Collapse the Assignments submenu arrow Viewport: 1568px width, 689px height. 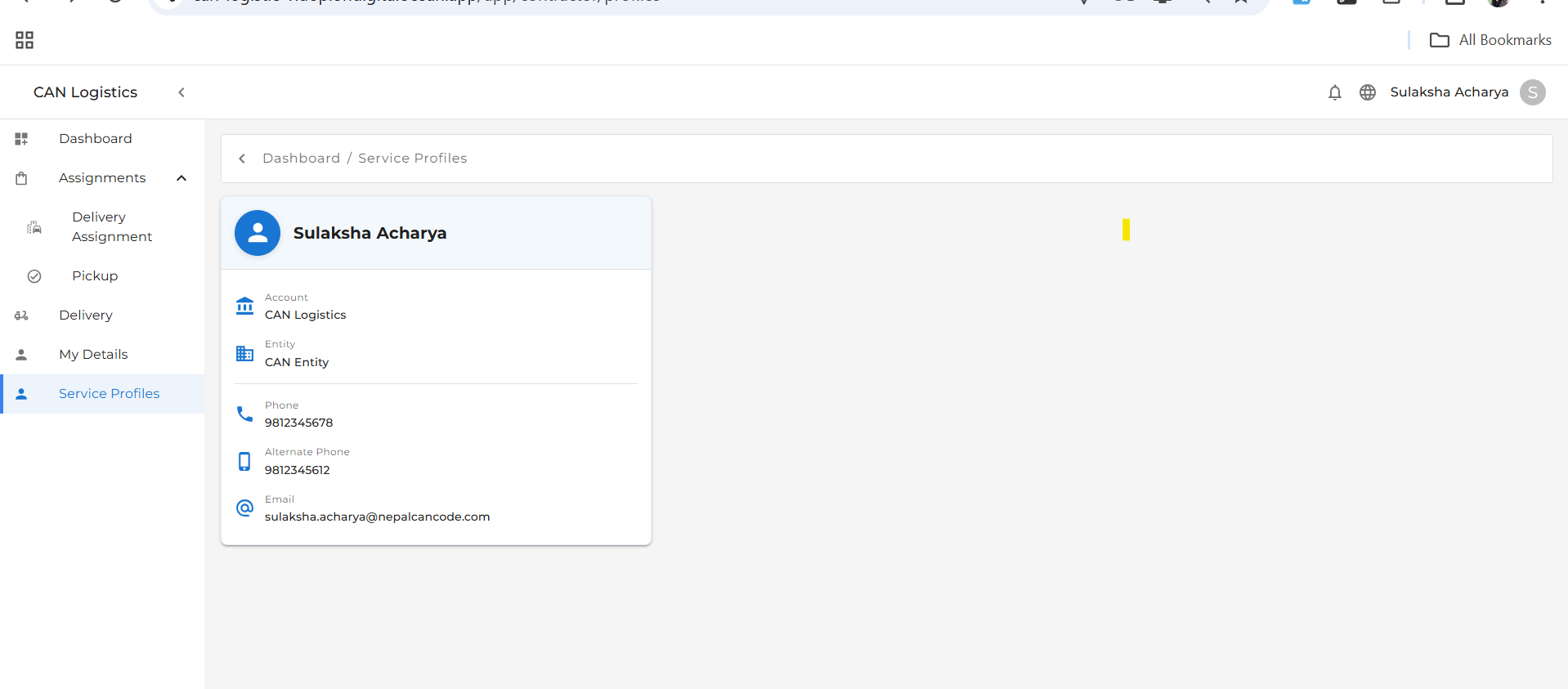[x=181, y=178]
